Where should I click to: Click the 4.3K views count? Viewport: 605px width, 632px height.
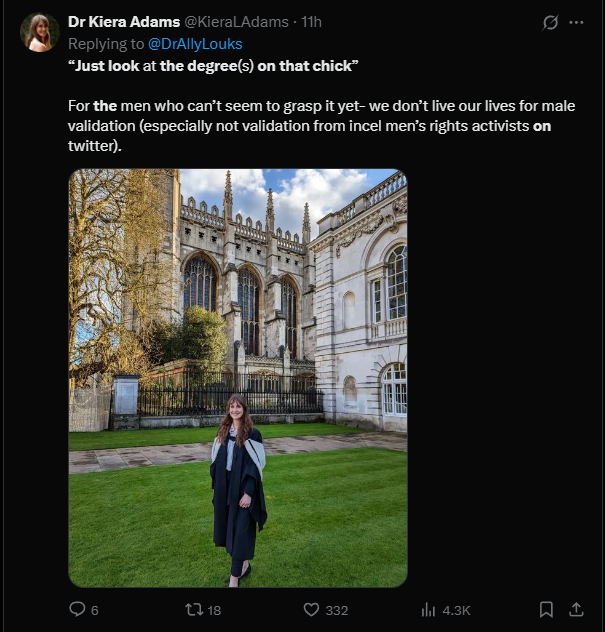coord(456,610)
